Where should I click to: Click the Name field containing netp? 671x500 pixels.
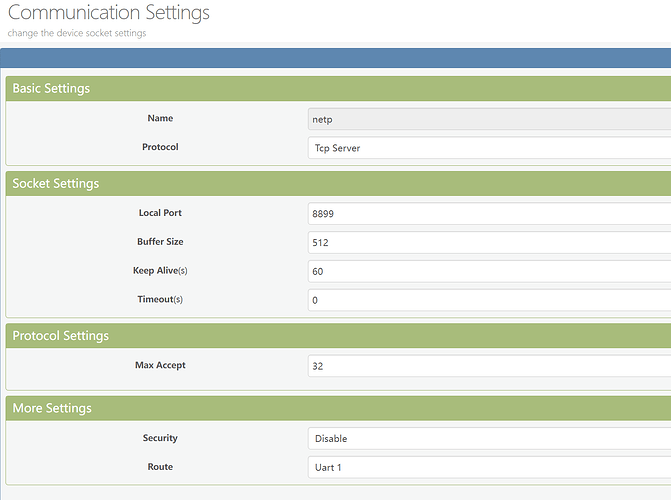[x=489, y=119]
